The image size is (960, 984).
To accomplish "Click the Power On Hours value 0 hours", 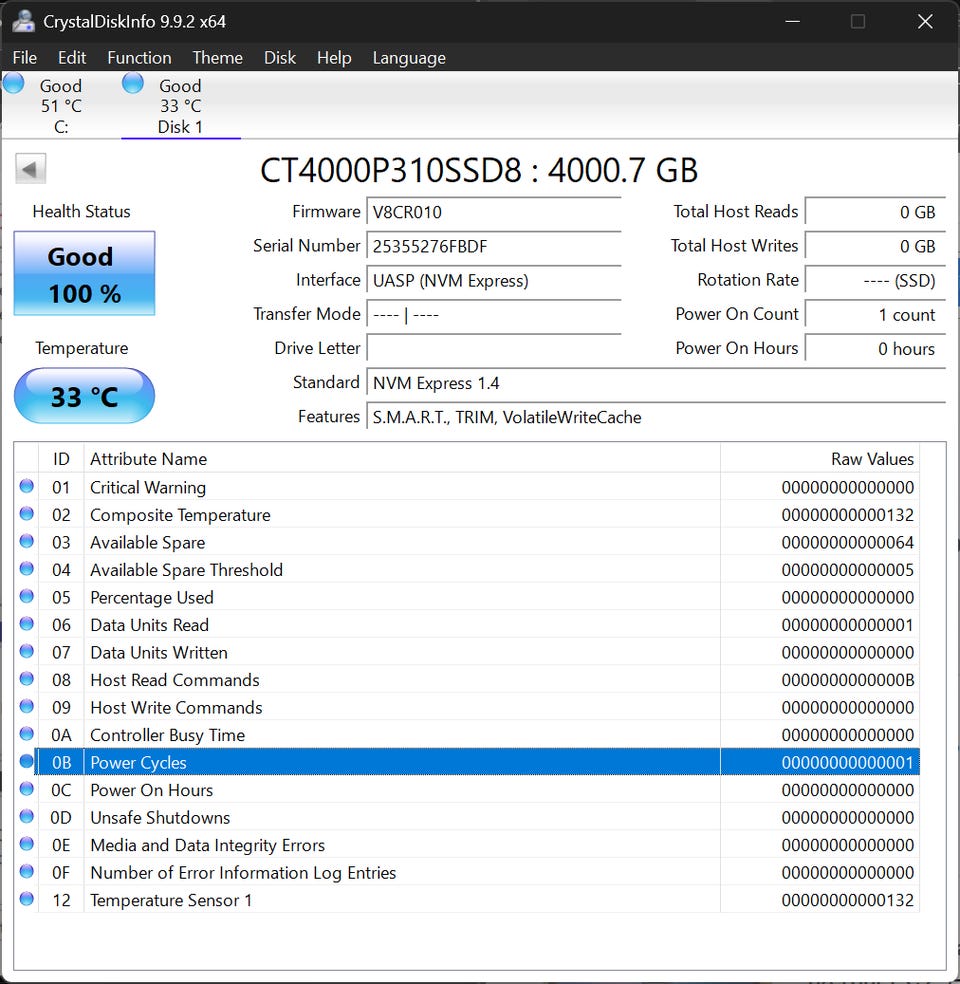I will pyautogui.click(x=875, y=348).
